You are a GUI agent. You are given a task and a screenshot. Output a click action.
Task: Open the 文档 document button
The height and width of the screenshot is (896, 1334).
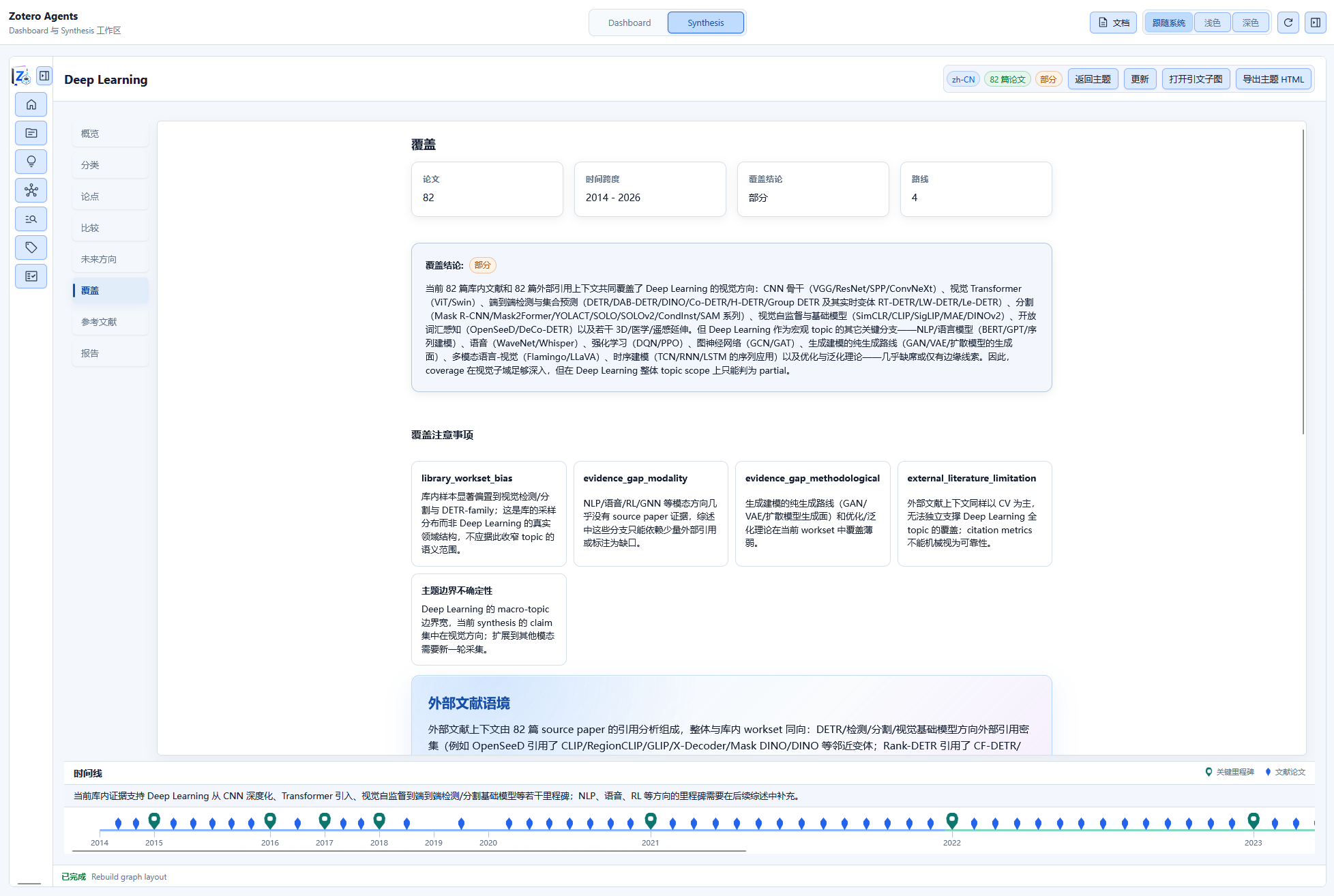pyautogui.click(x=1113, y=23)
